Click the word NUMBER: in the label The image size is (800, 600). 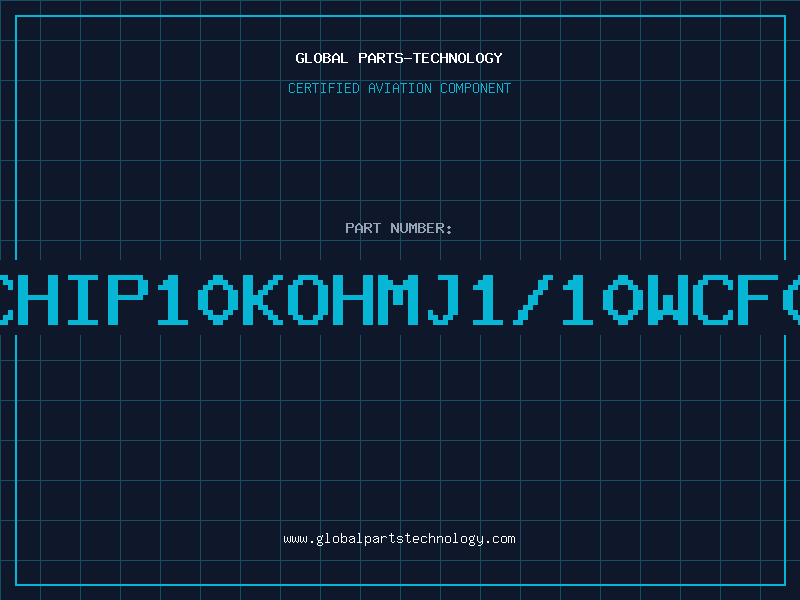(421, 228)
